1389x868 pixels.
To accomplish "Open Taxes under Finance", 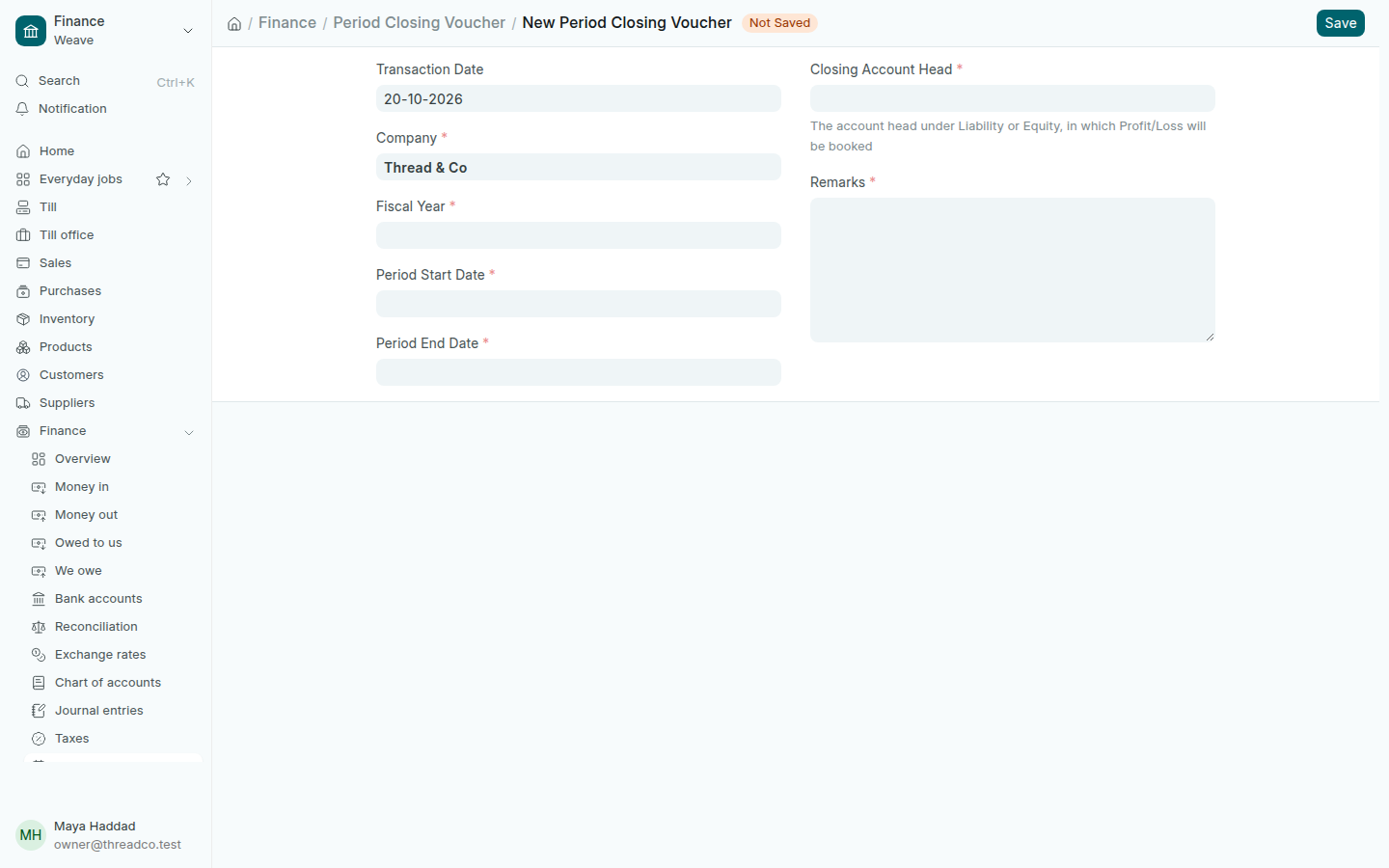I will (113, 739).
